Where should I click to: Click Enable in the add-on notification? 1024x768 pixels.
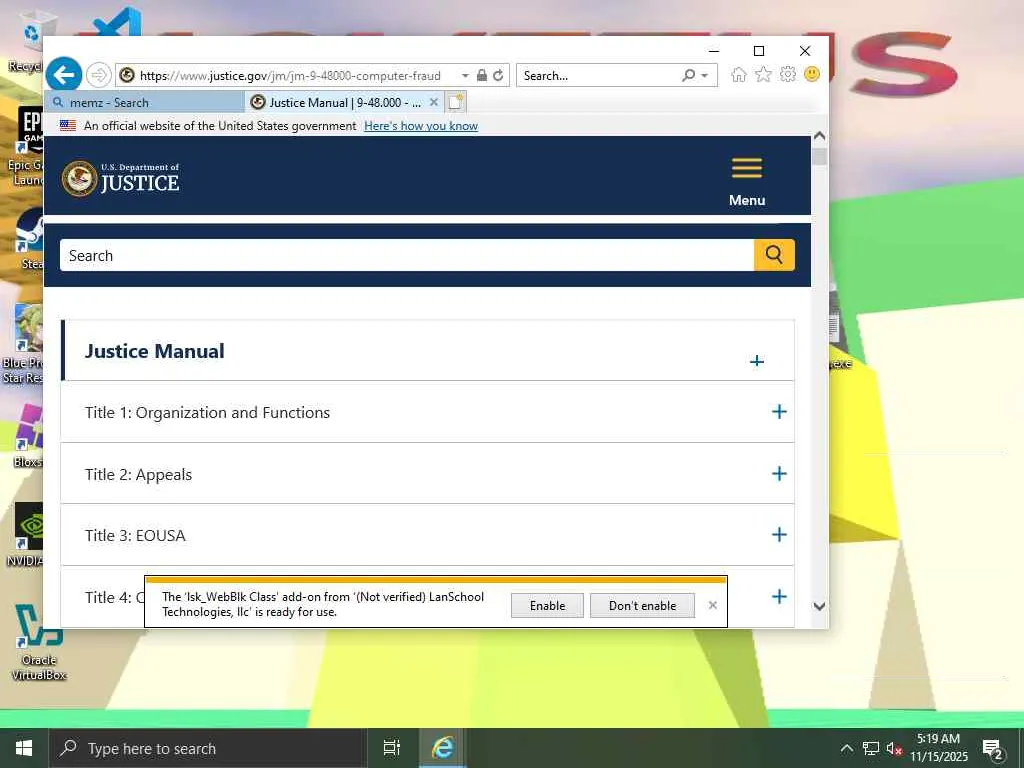pyautogui.click(x=547, y=605)
